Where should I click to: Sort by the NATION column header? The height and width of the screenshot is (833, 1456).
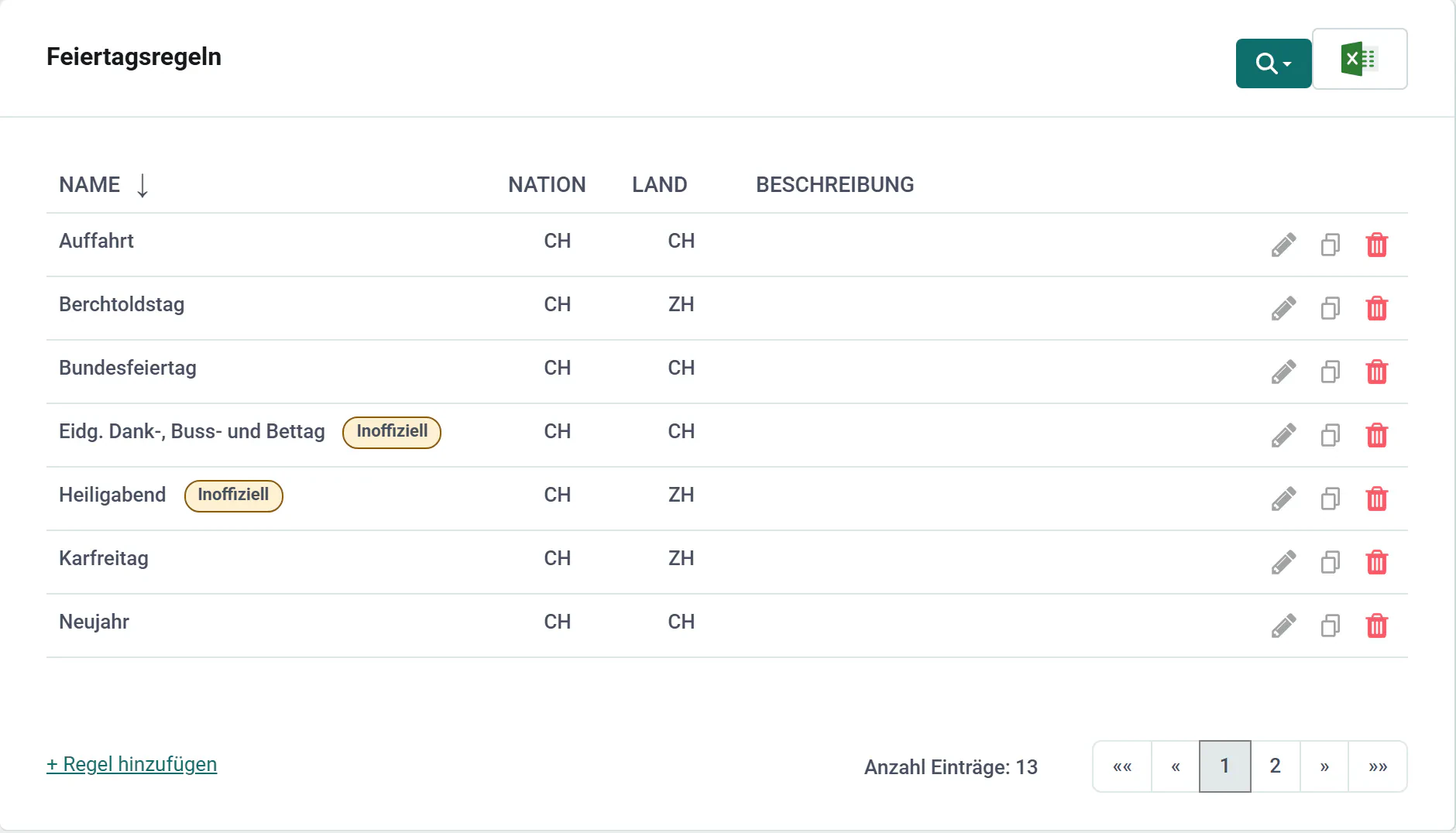[x=547, y=185]
